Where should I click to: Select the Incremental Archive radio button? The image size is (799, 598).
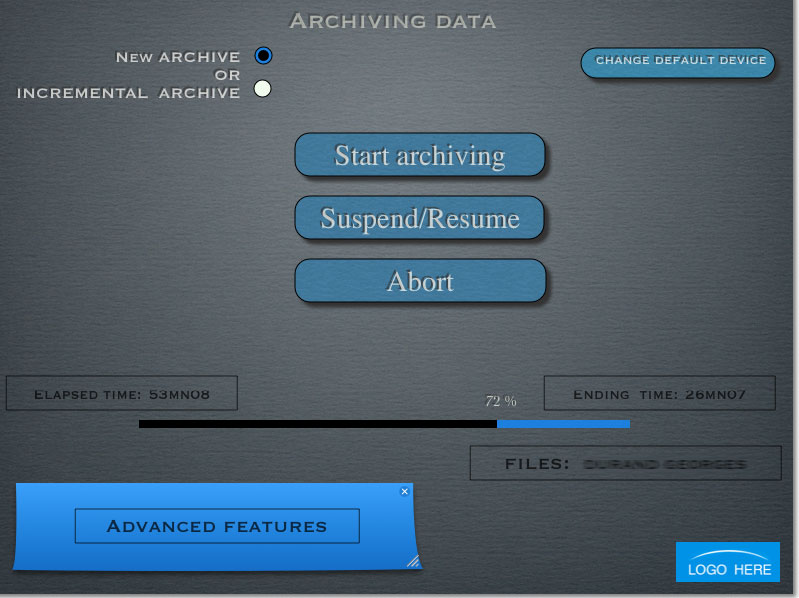(262, 89)
